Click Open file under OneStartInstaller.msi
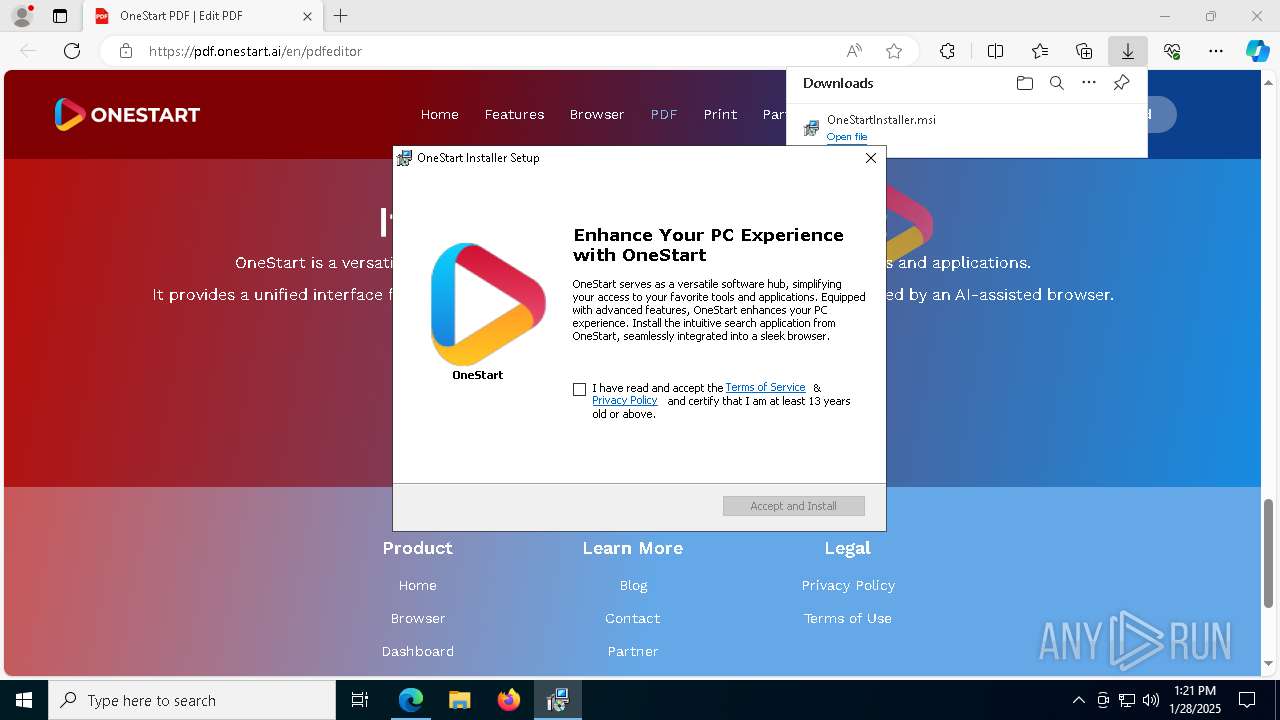This screenshot has height=720, width=1280. pyautogui.click(x=847, y=137)
